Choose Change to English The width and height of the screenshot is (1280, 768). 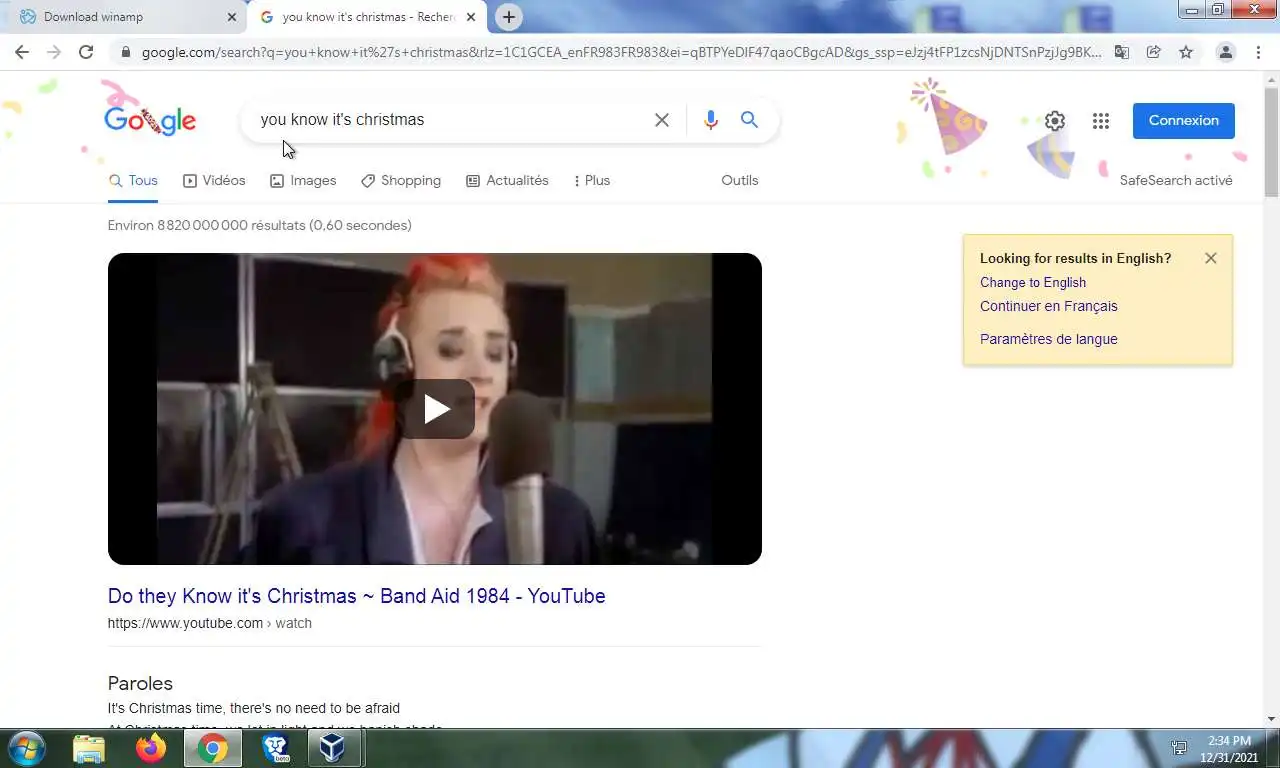[1033, 282]
